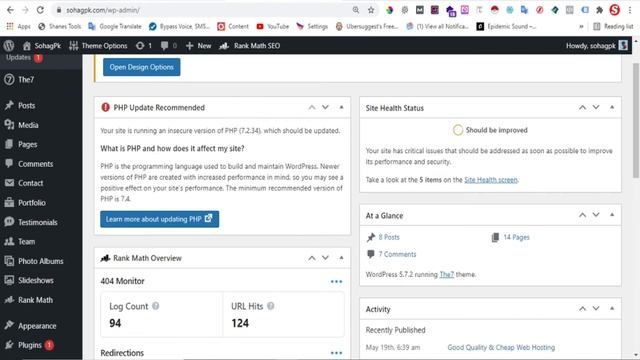Open the comments bubble in admin bar
640x360 pixels.
(169, 46)
